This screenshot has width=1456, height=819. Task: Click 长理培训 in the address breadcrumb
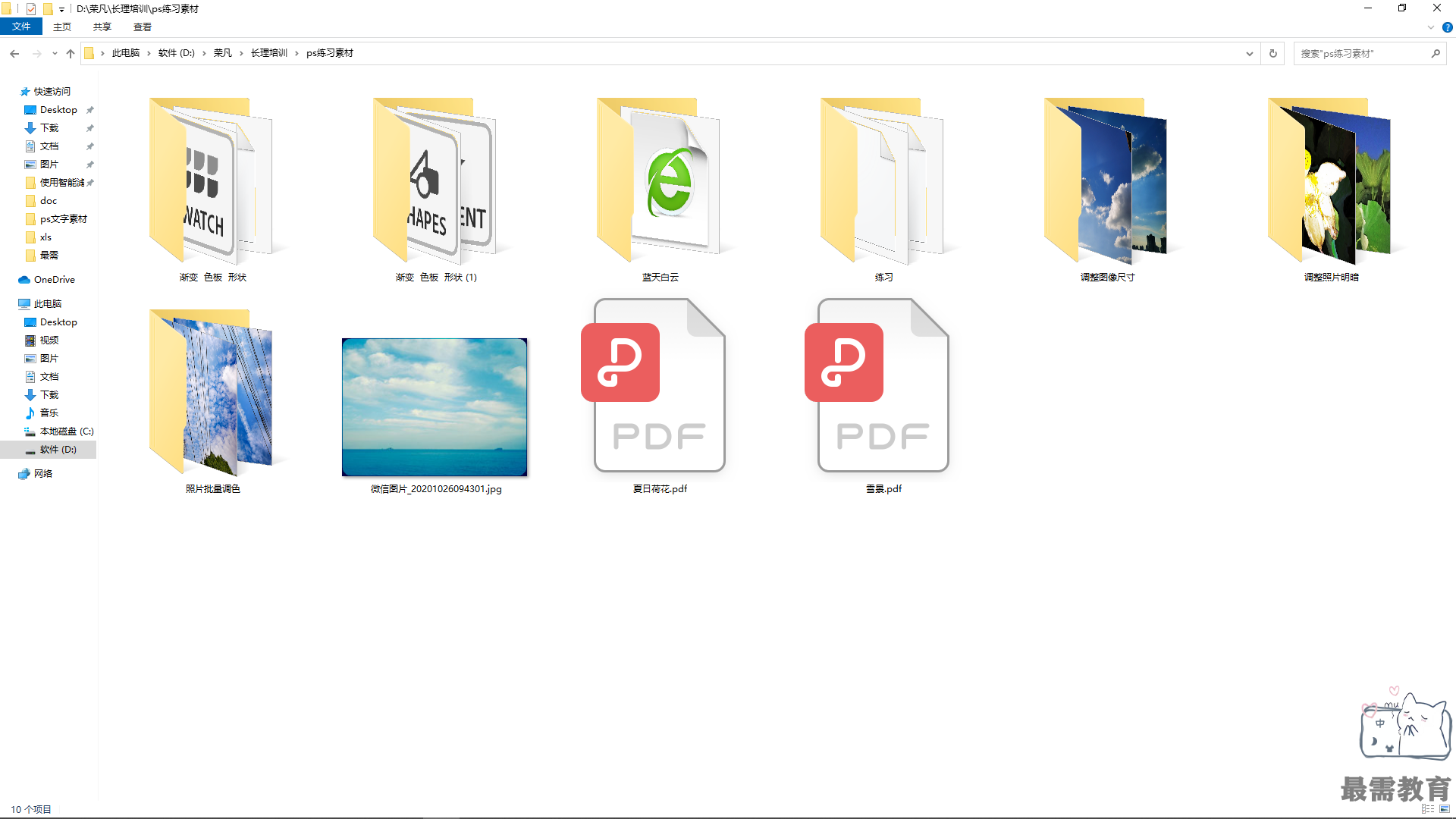coord(269,53)
